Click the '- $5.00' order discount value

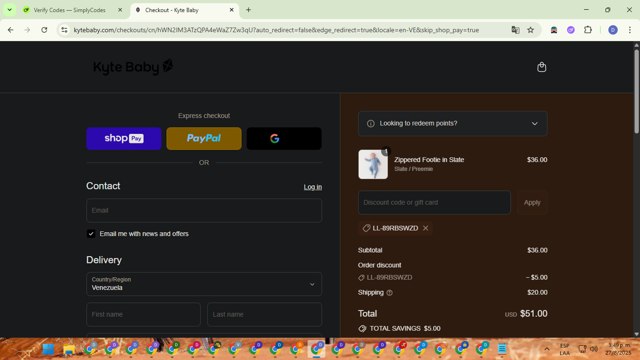[x=537, y=278]
